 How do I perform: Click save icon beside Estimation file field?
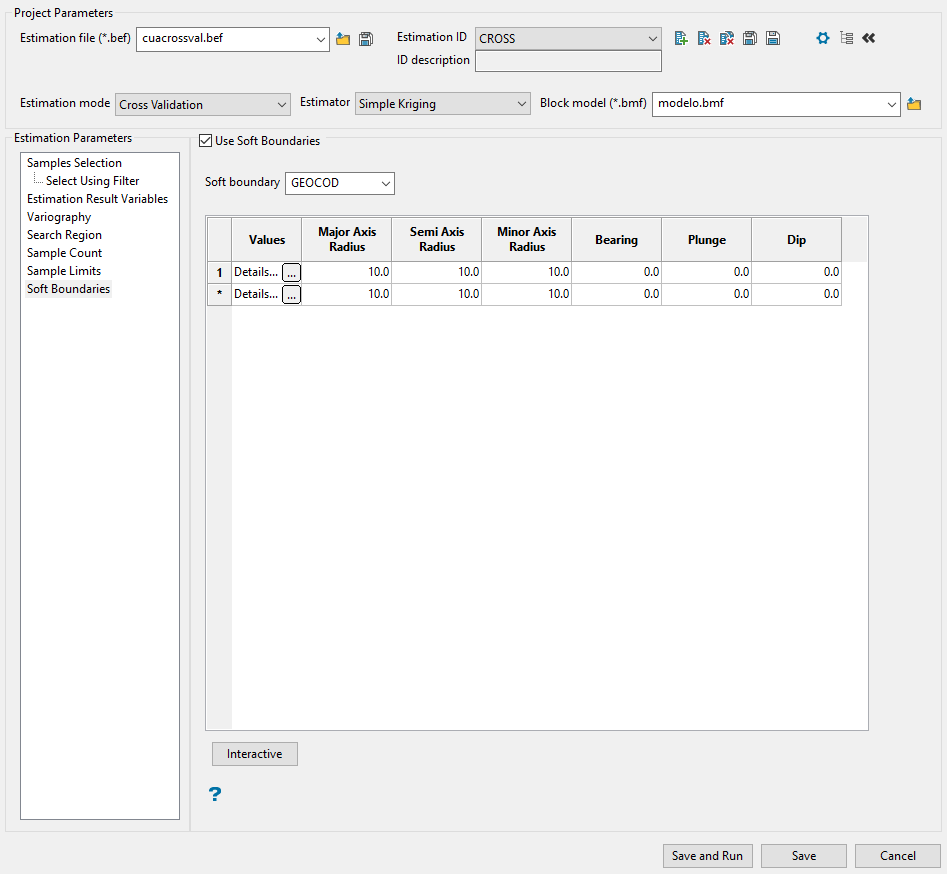366,39
